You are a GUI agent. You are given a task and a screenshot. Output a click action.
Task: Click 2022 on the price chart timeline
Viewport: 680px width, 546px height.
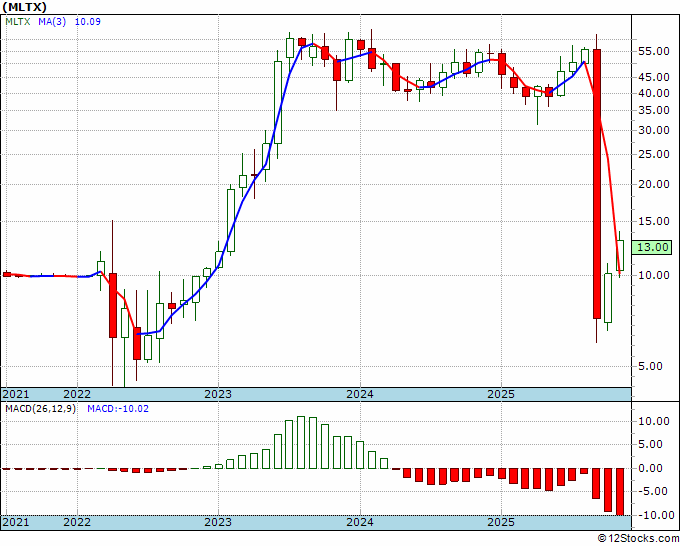pyautogui.click(x=77, y=394)
